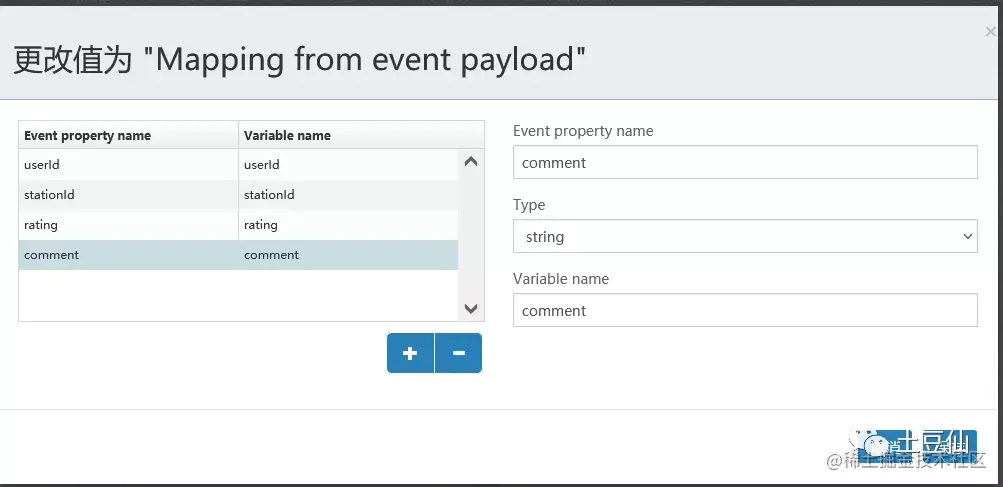
Task: Open the Type dropdown showing string
Action: click(x=745, y=236)
